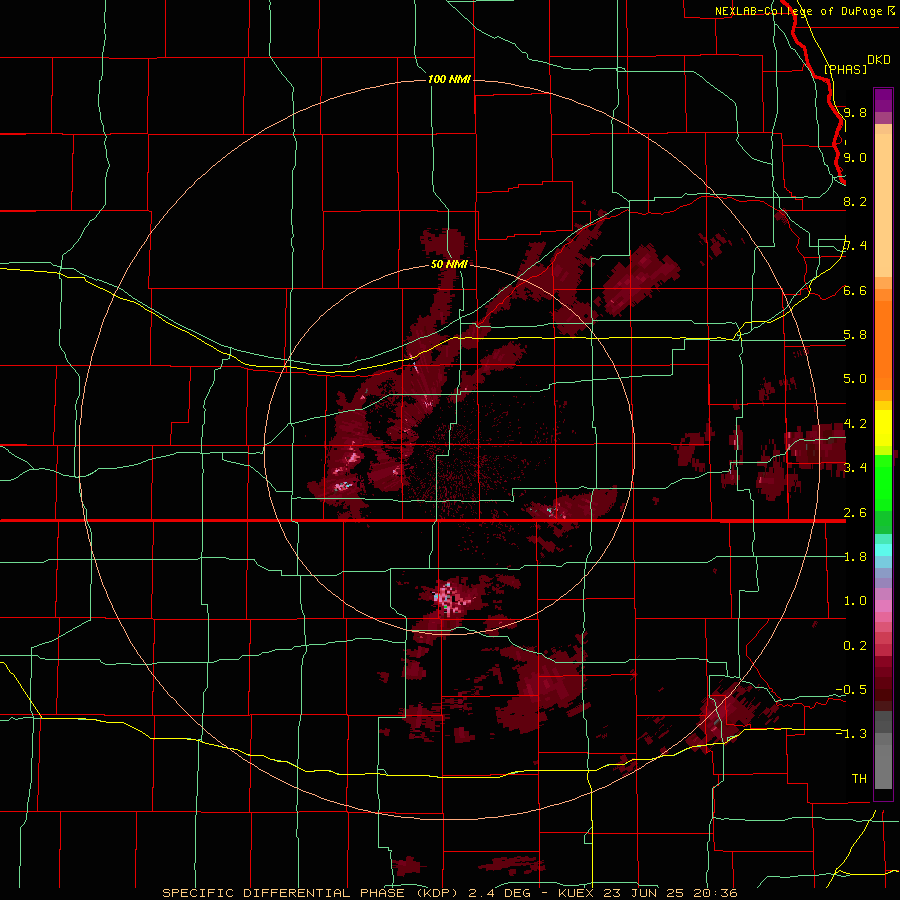Click the 50 NMI range ring label
The width and height of the screenshot is (900, 900).
449,265
